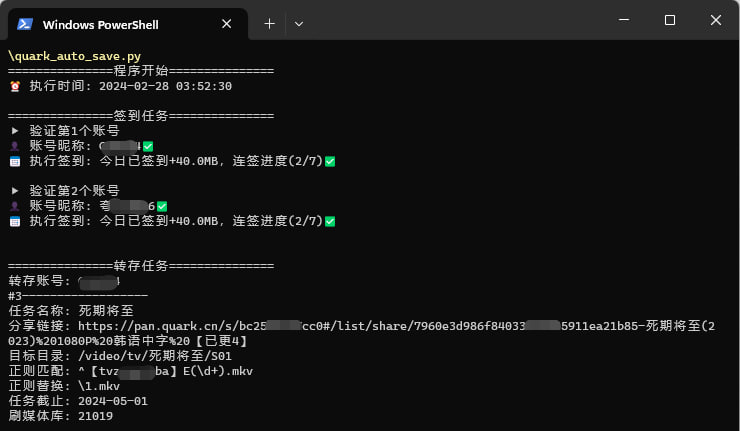Open the new tab profile dropdown
Viewport: 740px width, 431px height.
click(x=299, y=24)
